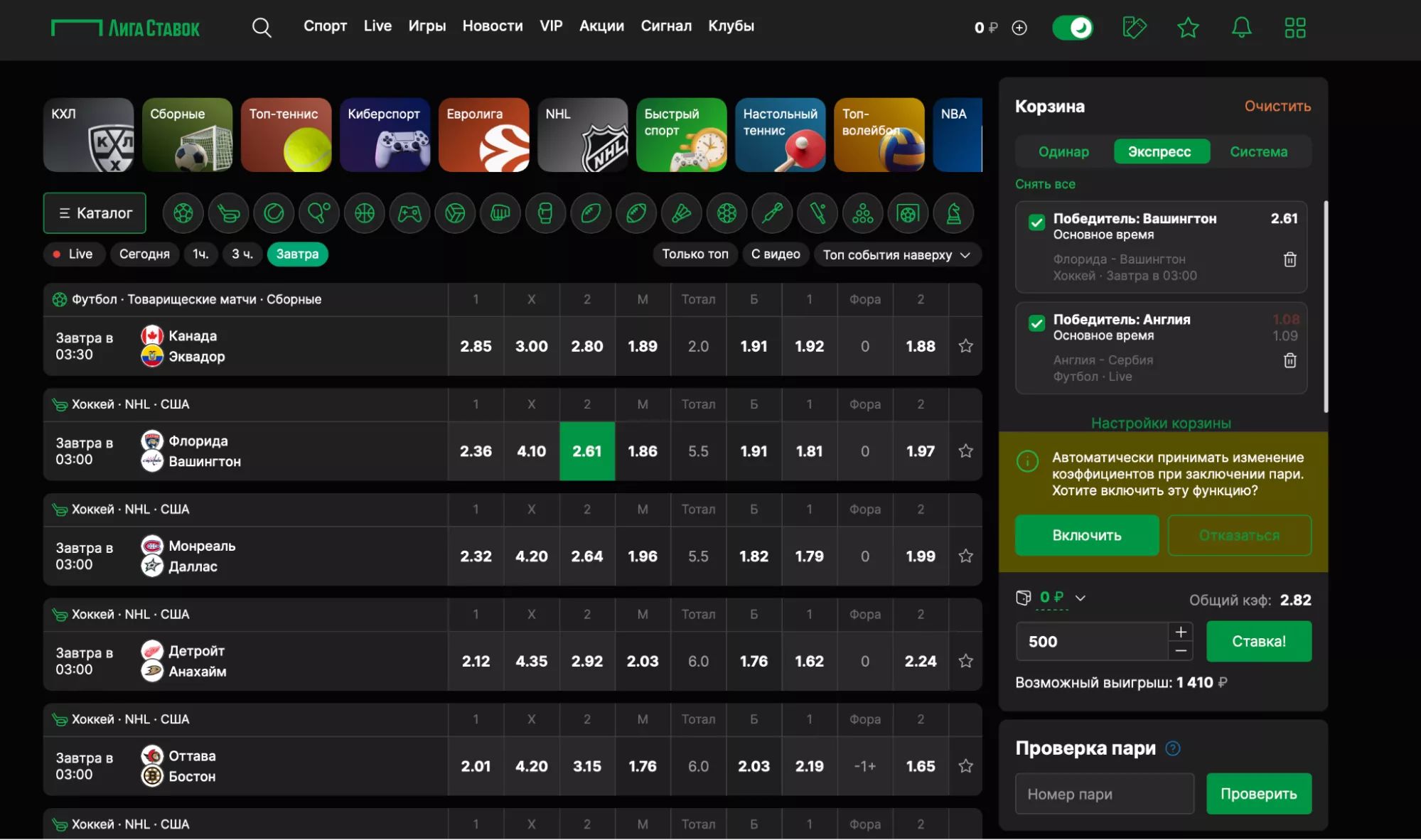Open favorites star icon in header
Image resolution: width=1421 pixels, height=840 pixels.
tap(1188, 28)
